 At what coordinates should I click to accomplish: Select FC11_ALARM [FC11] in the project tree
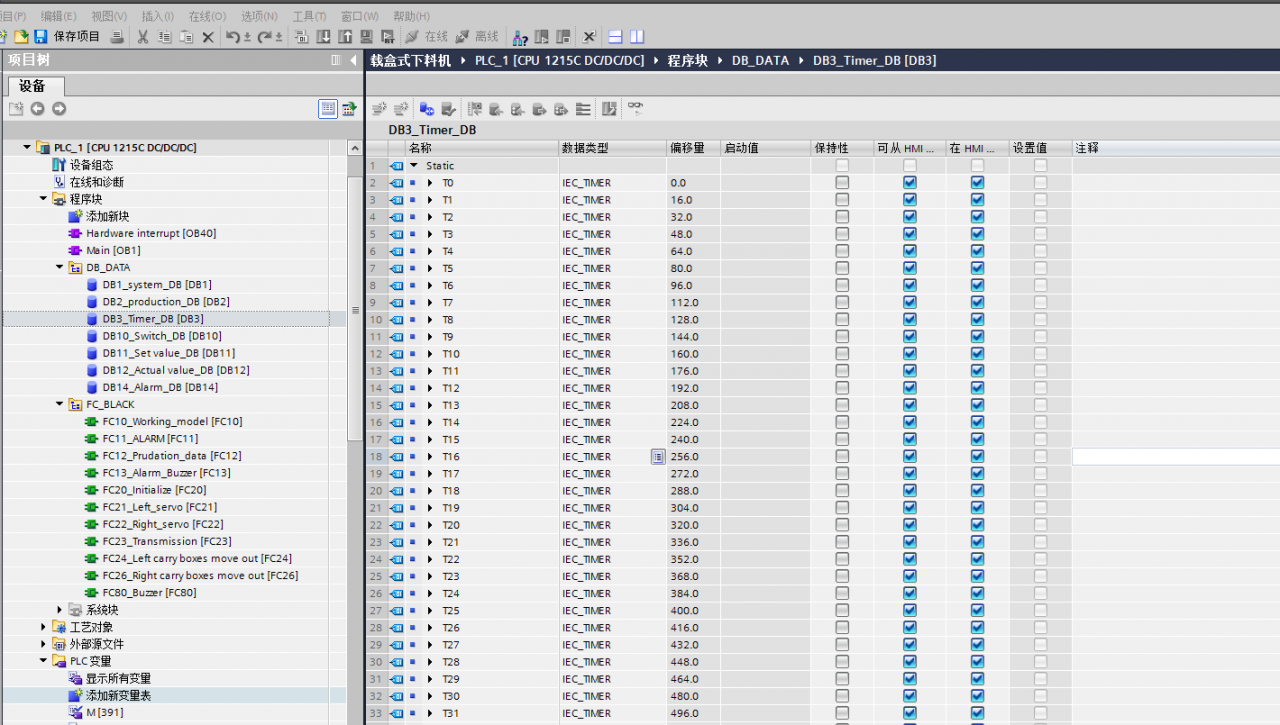[150, 439]
